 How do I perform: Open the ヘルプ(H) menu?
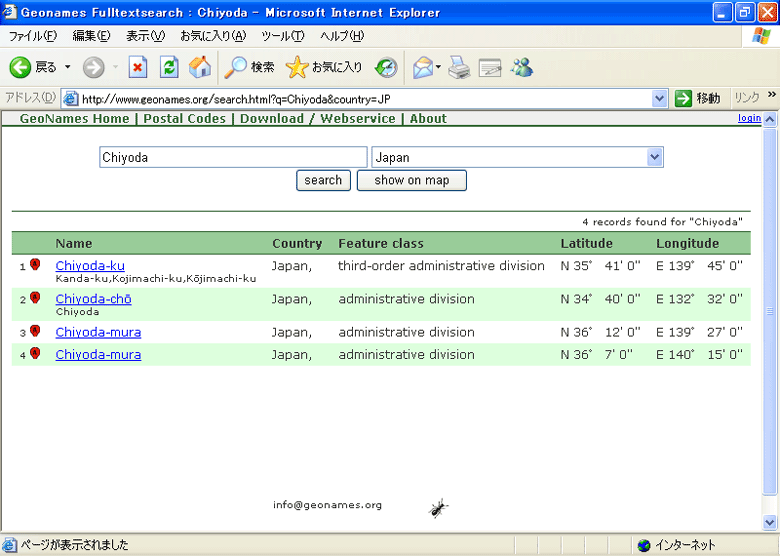coord(342,36)
